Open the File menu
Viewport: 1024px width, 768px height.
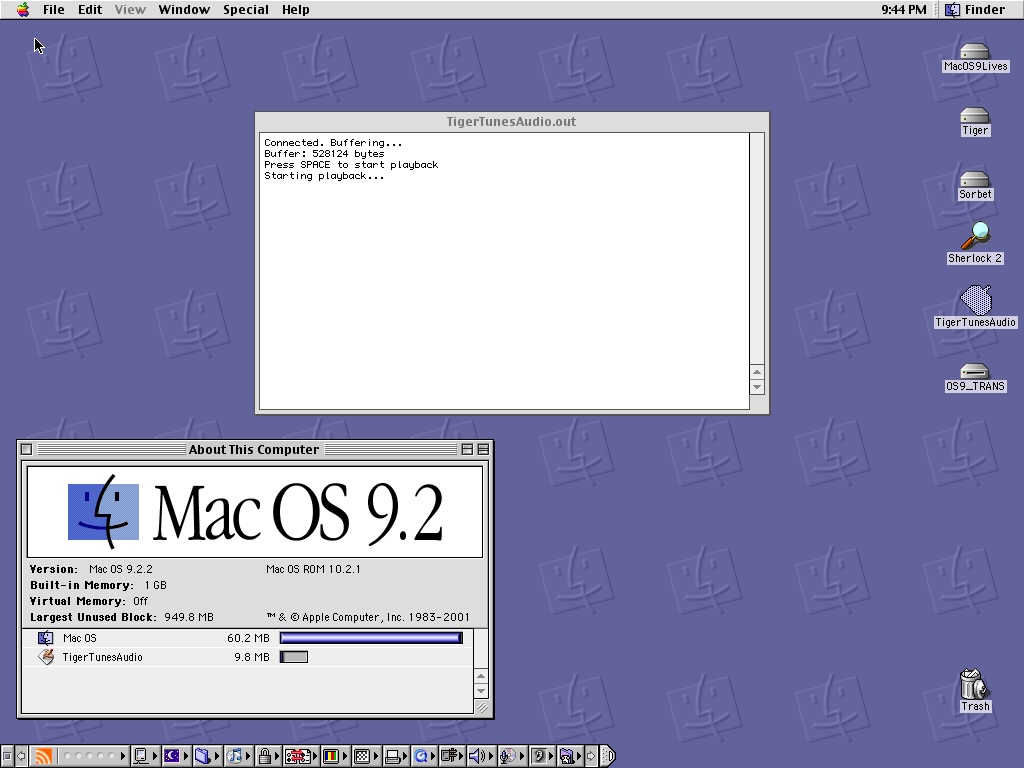[x=54, y=9]
